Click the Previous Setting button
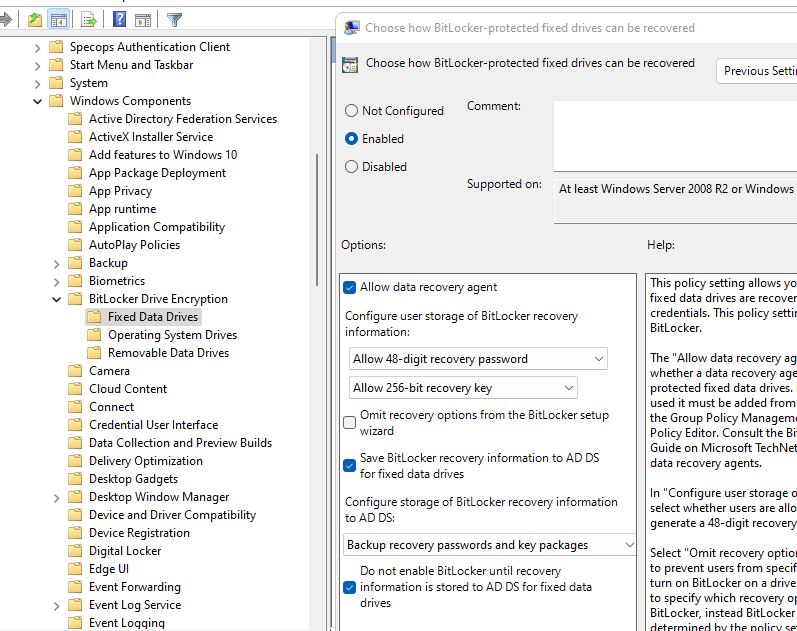This screenshot has width=797, height=631. [757, 71]
